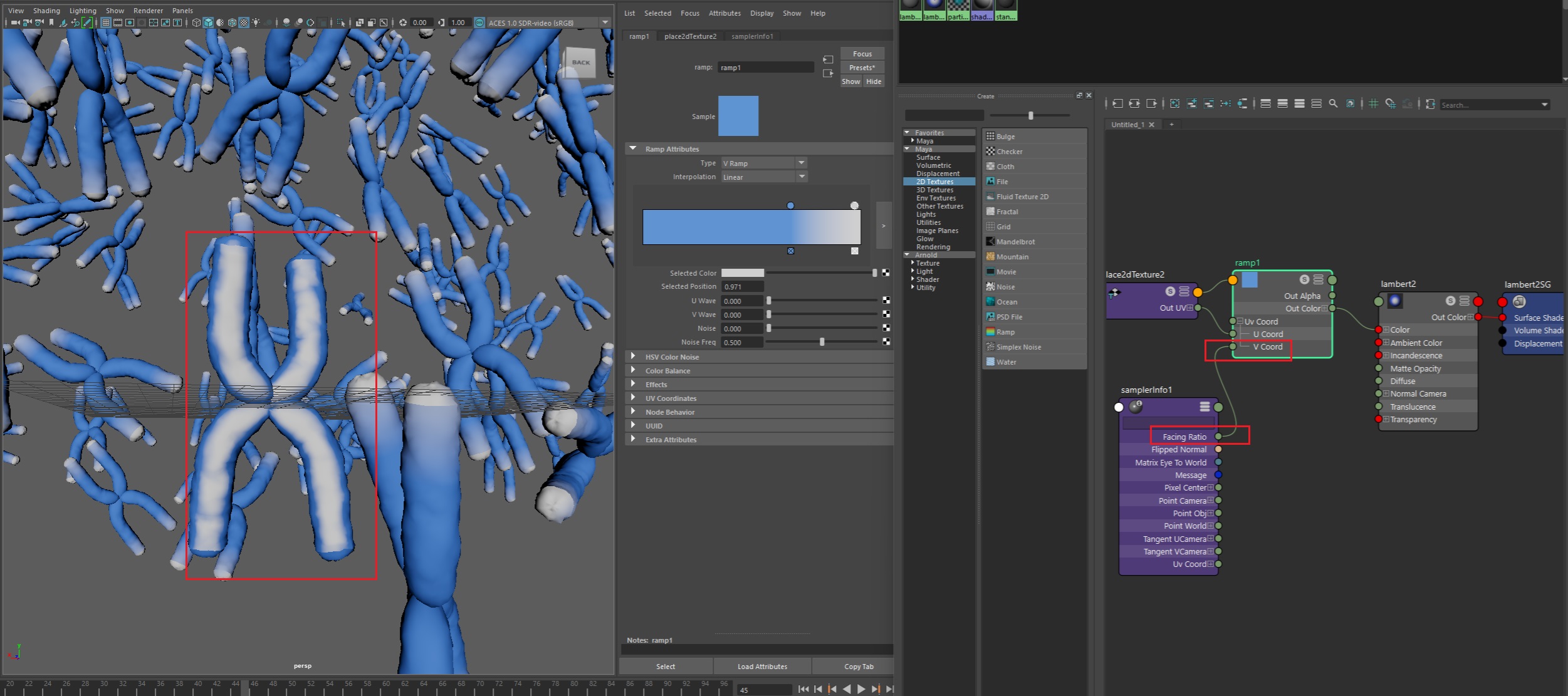Click the Checker texture node icon
Image resolution: width=1568 pixels, height=696 pixels.
click(x=990, y=151)
